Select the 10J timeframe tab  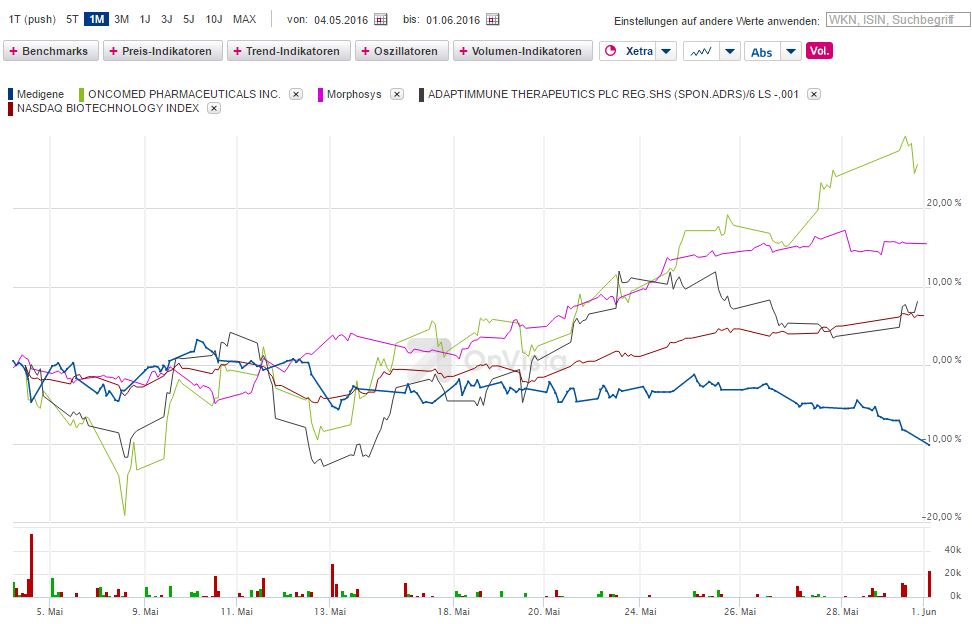211,18
